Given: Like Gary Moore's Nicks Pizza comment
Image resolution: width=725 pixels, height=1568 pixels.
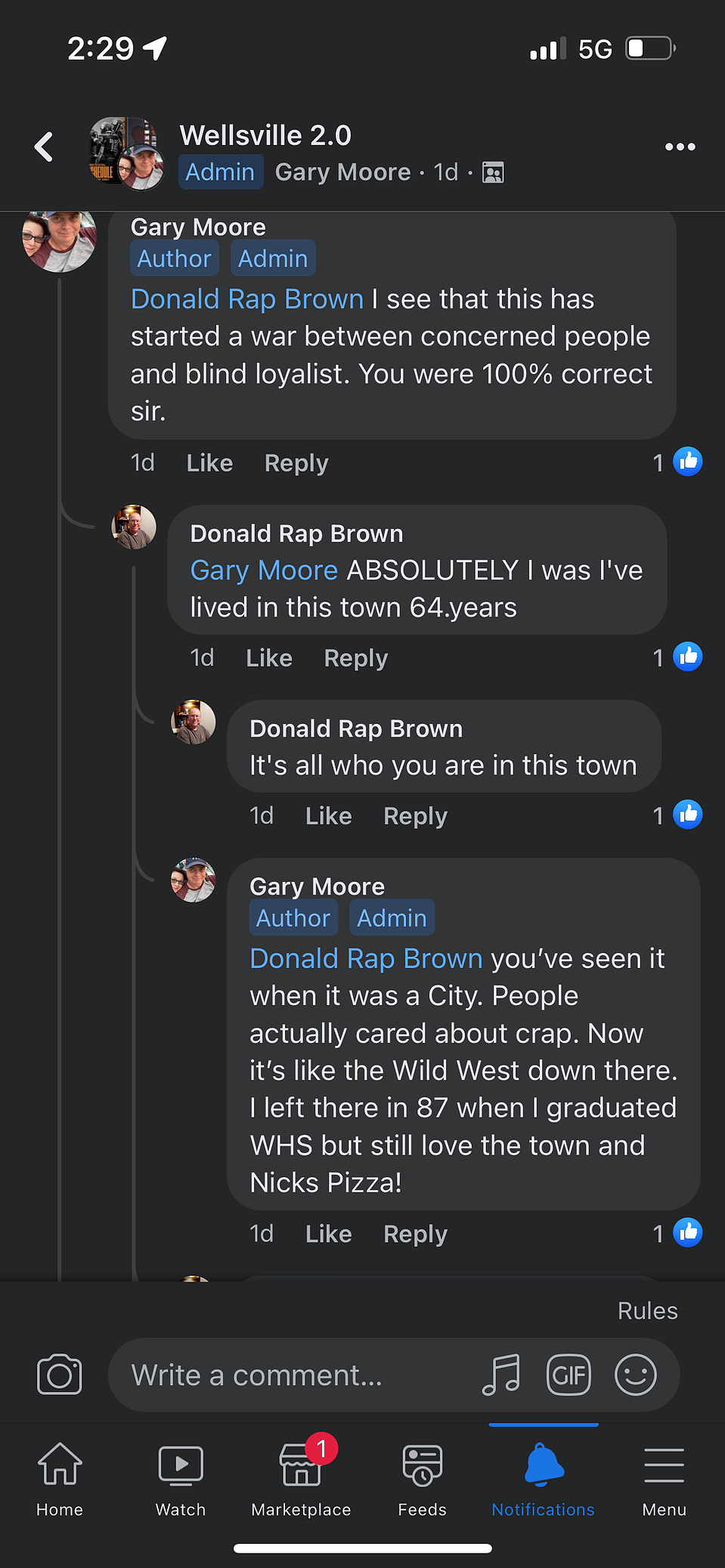Looking at the screenshot, I should pos(329,1234).
